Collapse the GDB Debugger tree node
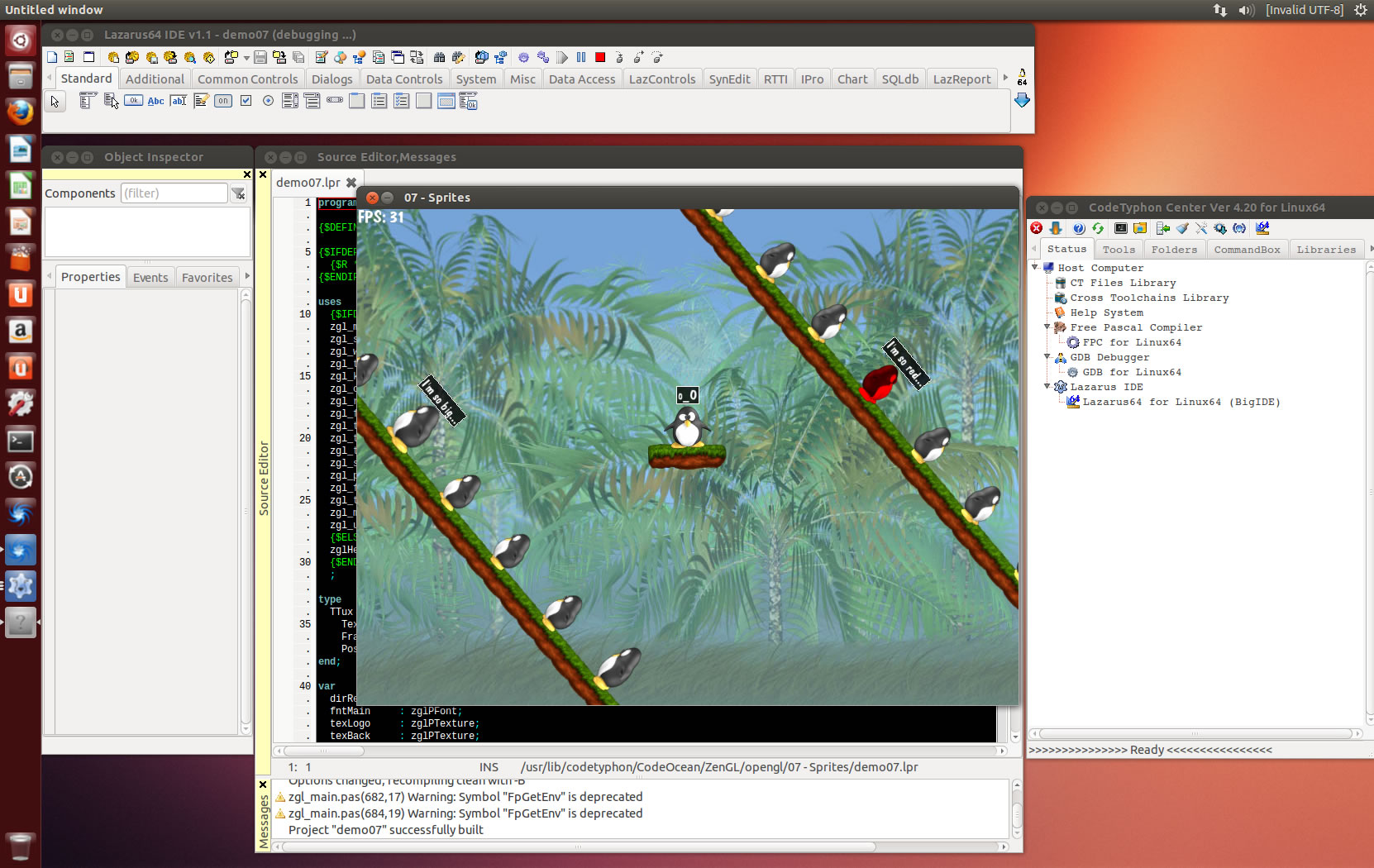The width and height of the screenshot is (1374, 868). pyautogui.click(x=1047, y=356)
